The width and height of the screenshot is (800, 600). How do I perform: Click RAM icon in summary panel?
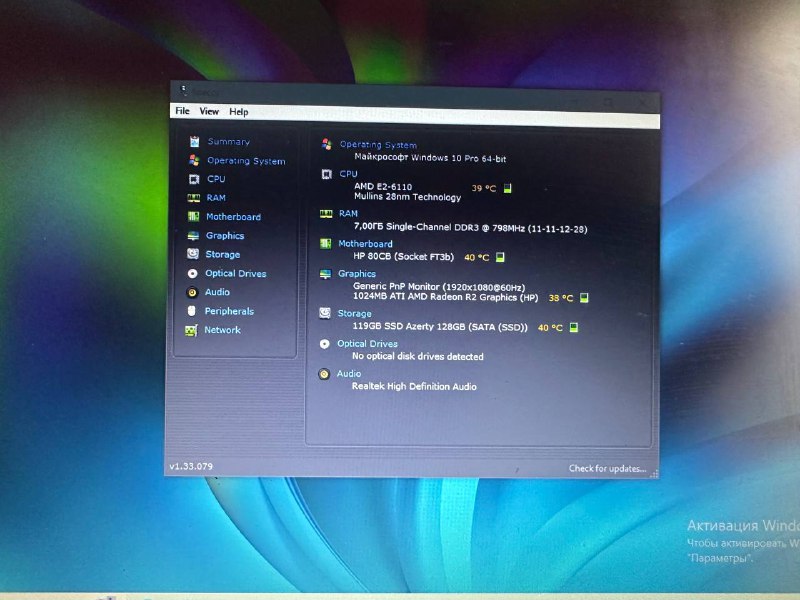(326, 214)
